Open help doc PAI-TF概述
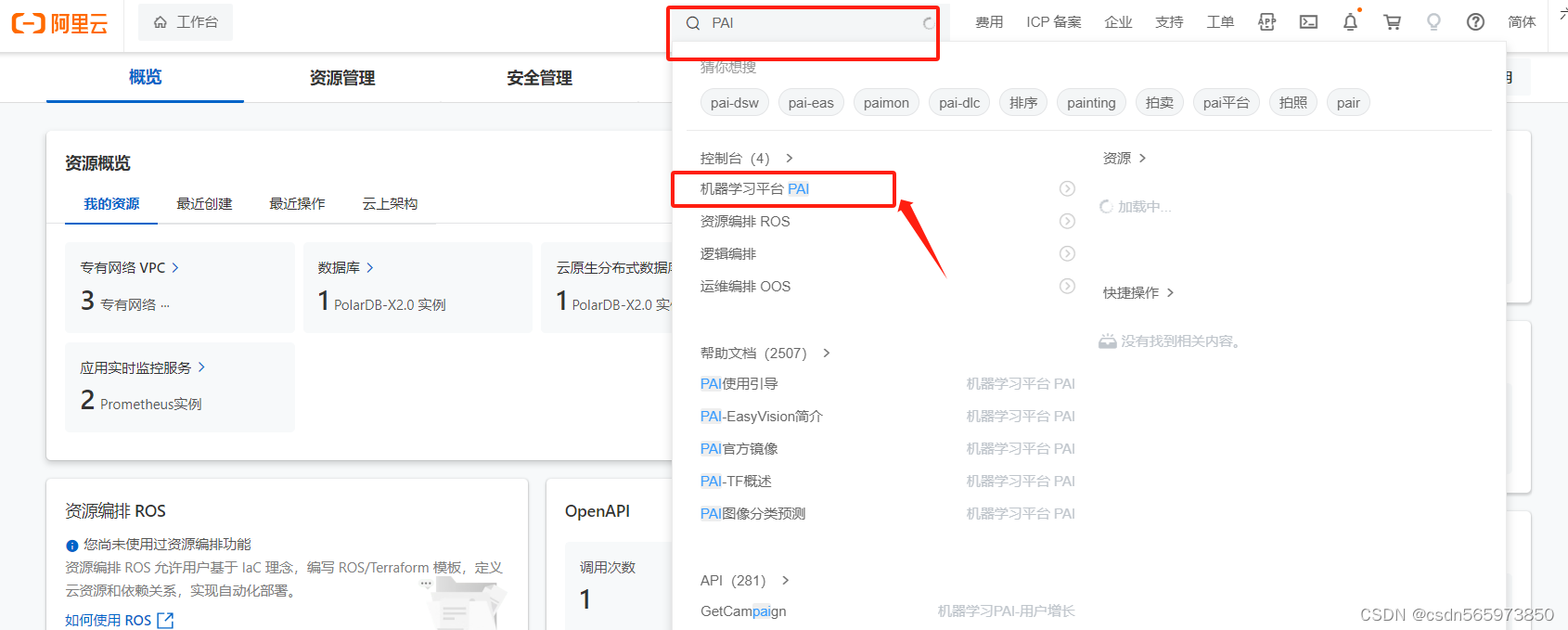The width and height of the screenshot is (1568, 630). pyautogui.click(x=736, y=481)
